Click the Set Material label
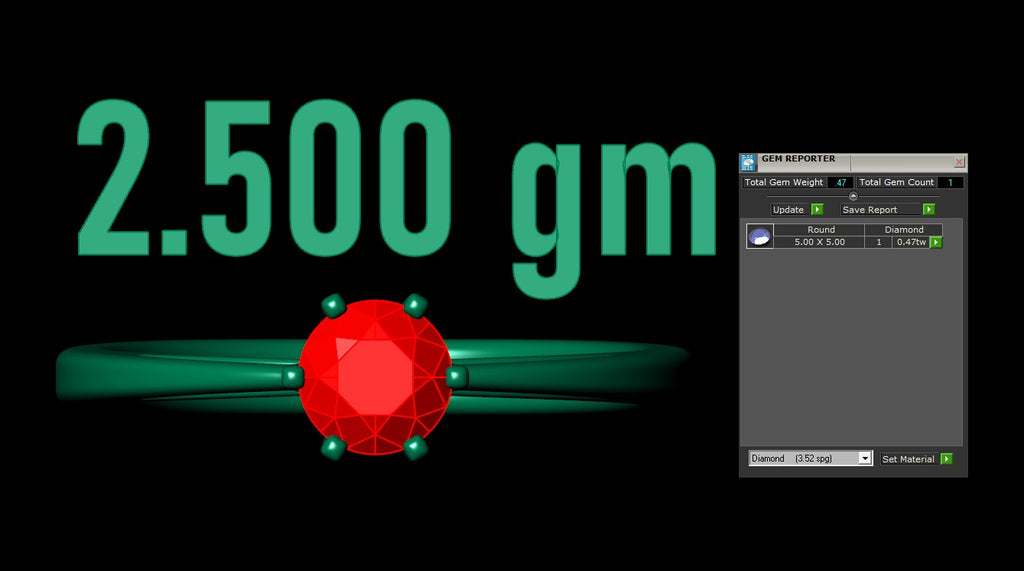This screenshot has height=571, width=1024. 908,459
